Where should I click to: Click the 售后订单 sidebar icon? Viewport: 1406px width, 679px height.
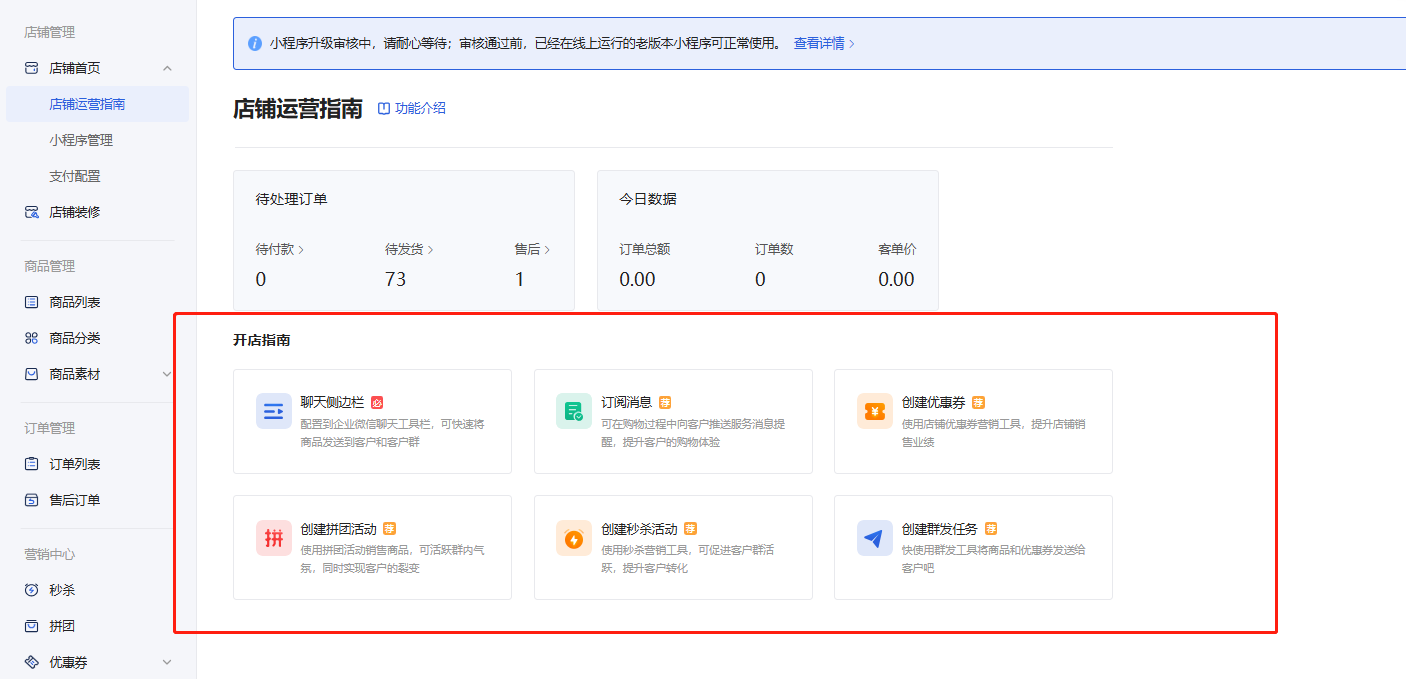pyautogui.click(x=31, y=500)
